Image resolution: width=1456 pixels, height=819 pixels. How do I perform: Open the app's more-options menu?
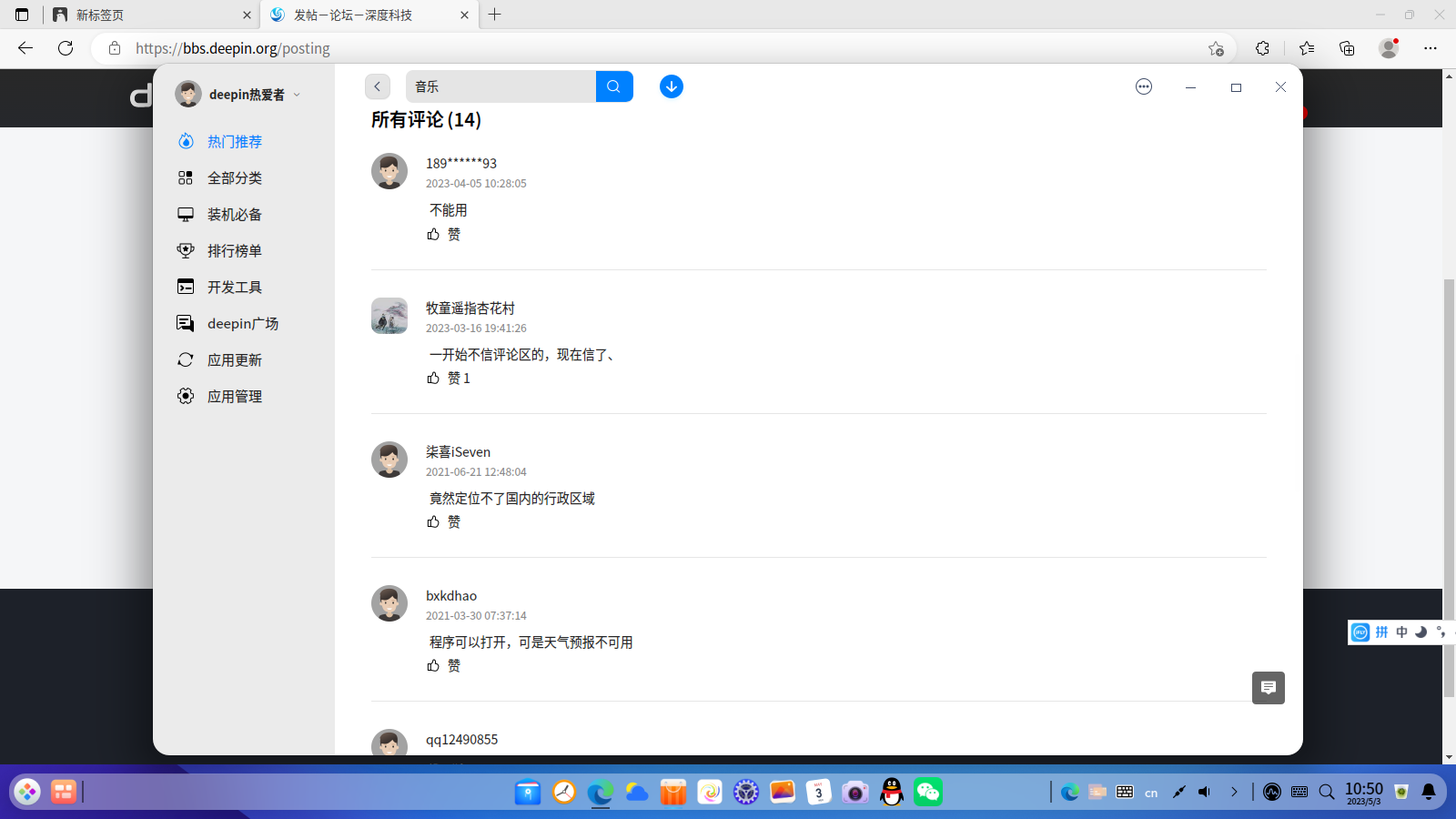point(1143,86)
